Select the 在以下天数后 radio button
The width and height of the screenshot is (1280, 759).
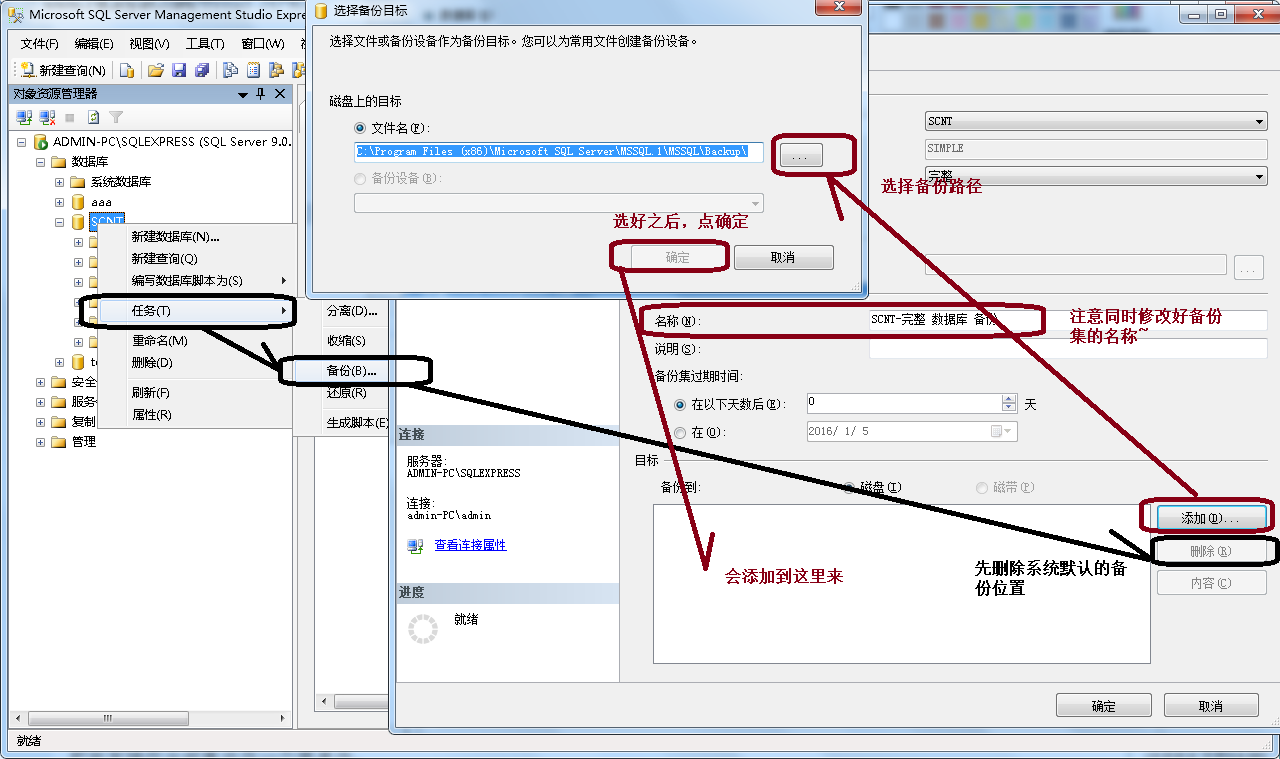tap(681, 405)
